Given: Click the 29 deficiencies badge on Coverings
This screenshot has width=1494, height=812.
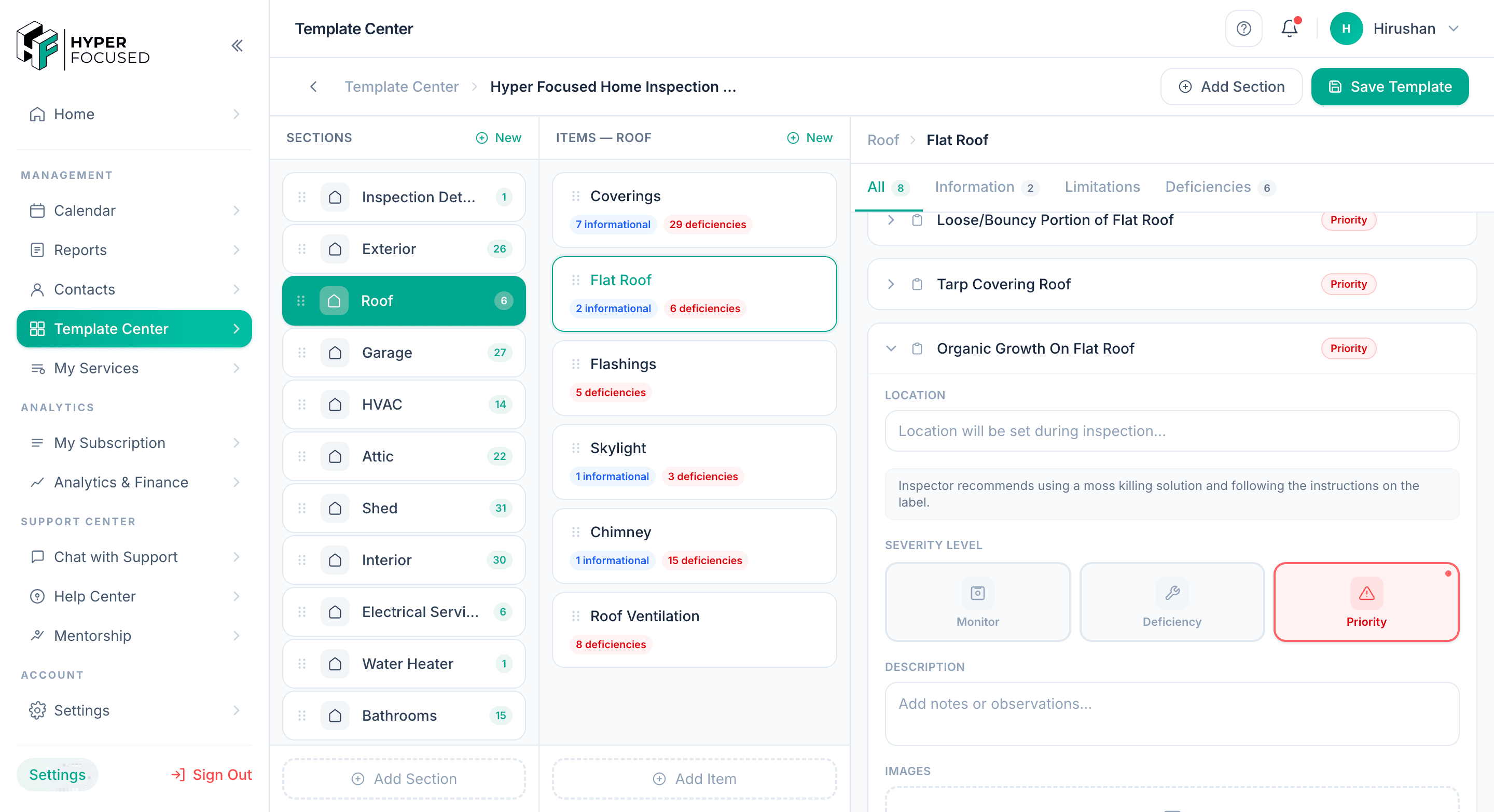Looking at the screenshot, I should pos(708,225).
